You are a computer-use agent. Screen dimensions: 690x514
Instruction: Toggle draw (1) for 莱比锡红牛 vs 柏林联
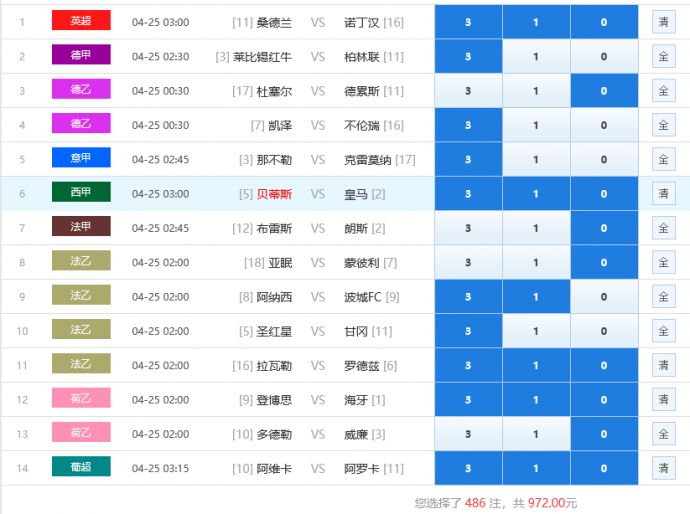pos(536,56)
